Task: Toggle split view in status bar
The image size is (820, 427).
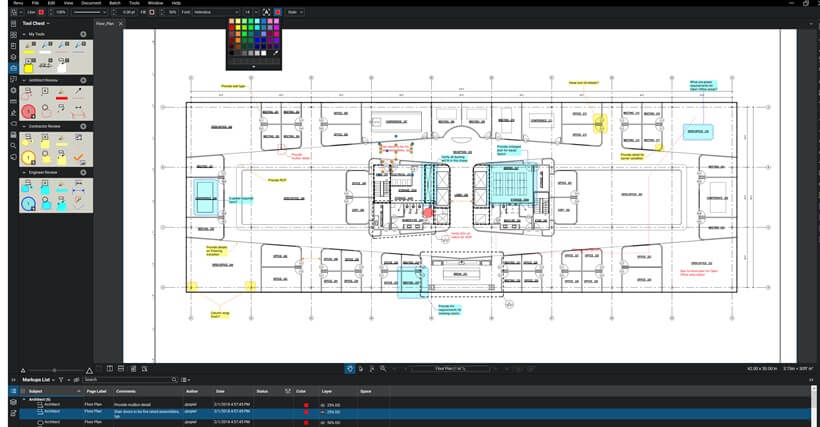Action: pyautogui.click(x=110, y=369)
